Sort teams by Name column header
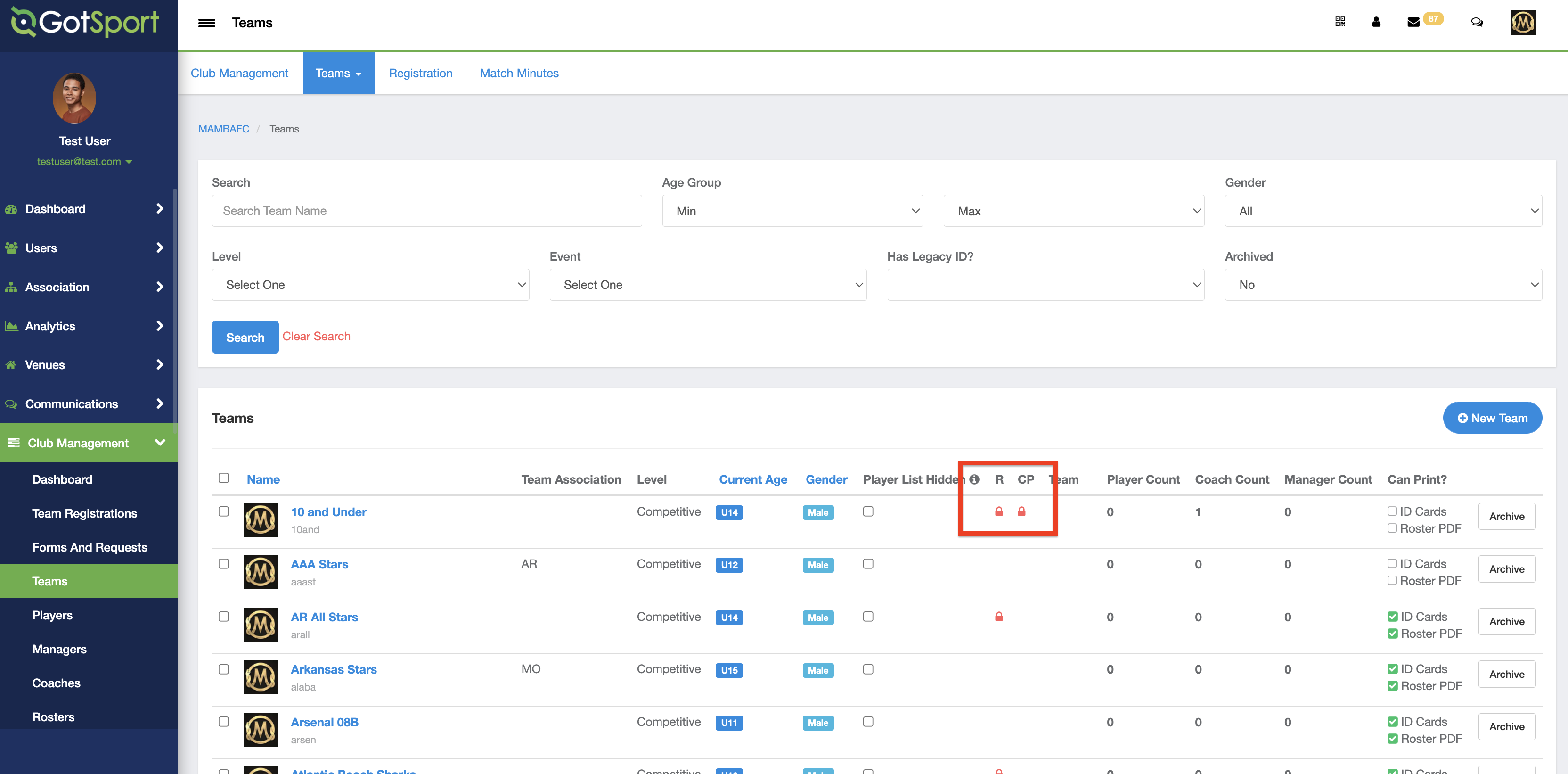Viewport: 1568px width, 774px height. pos(263,479)
